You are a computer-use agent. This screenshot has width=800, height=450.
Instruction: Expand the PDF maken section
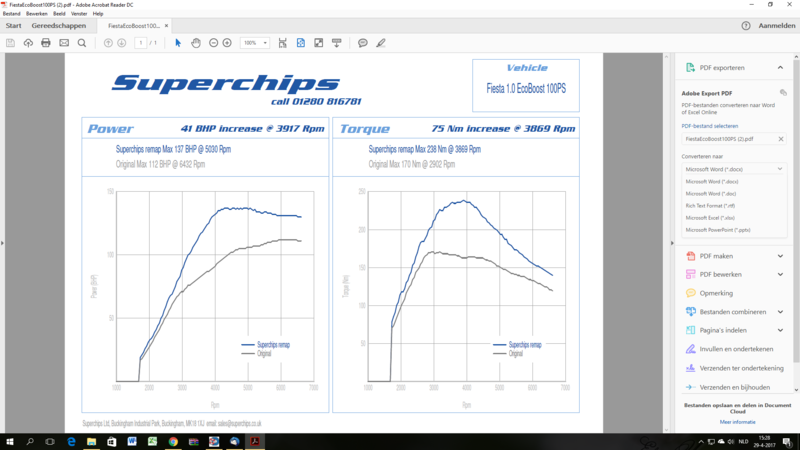pos(780,255)
